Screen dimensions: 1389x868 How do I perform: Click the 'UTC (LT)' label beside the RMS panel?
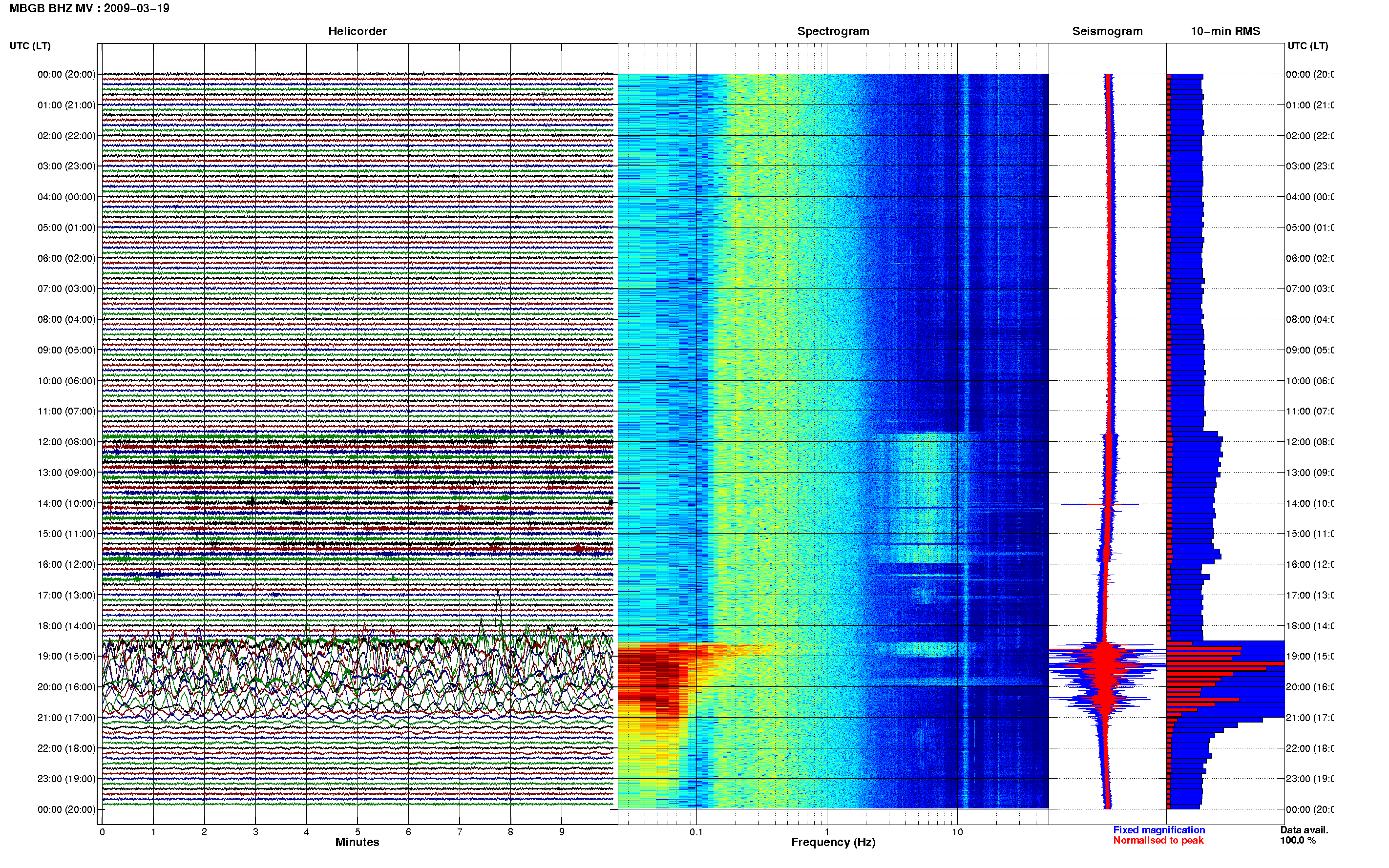[1307, 46]
